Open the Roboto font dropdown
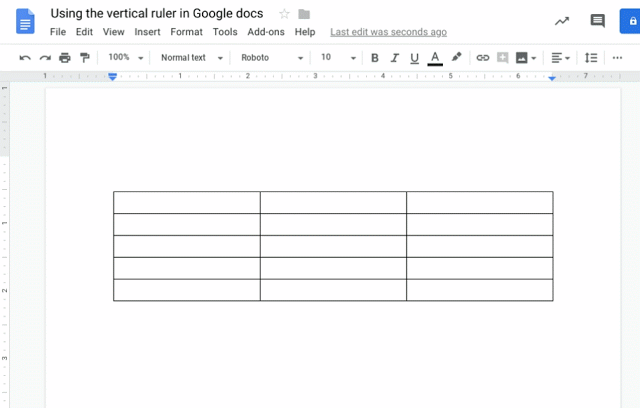 coord(271,58)
